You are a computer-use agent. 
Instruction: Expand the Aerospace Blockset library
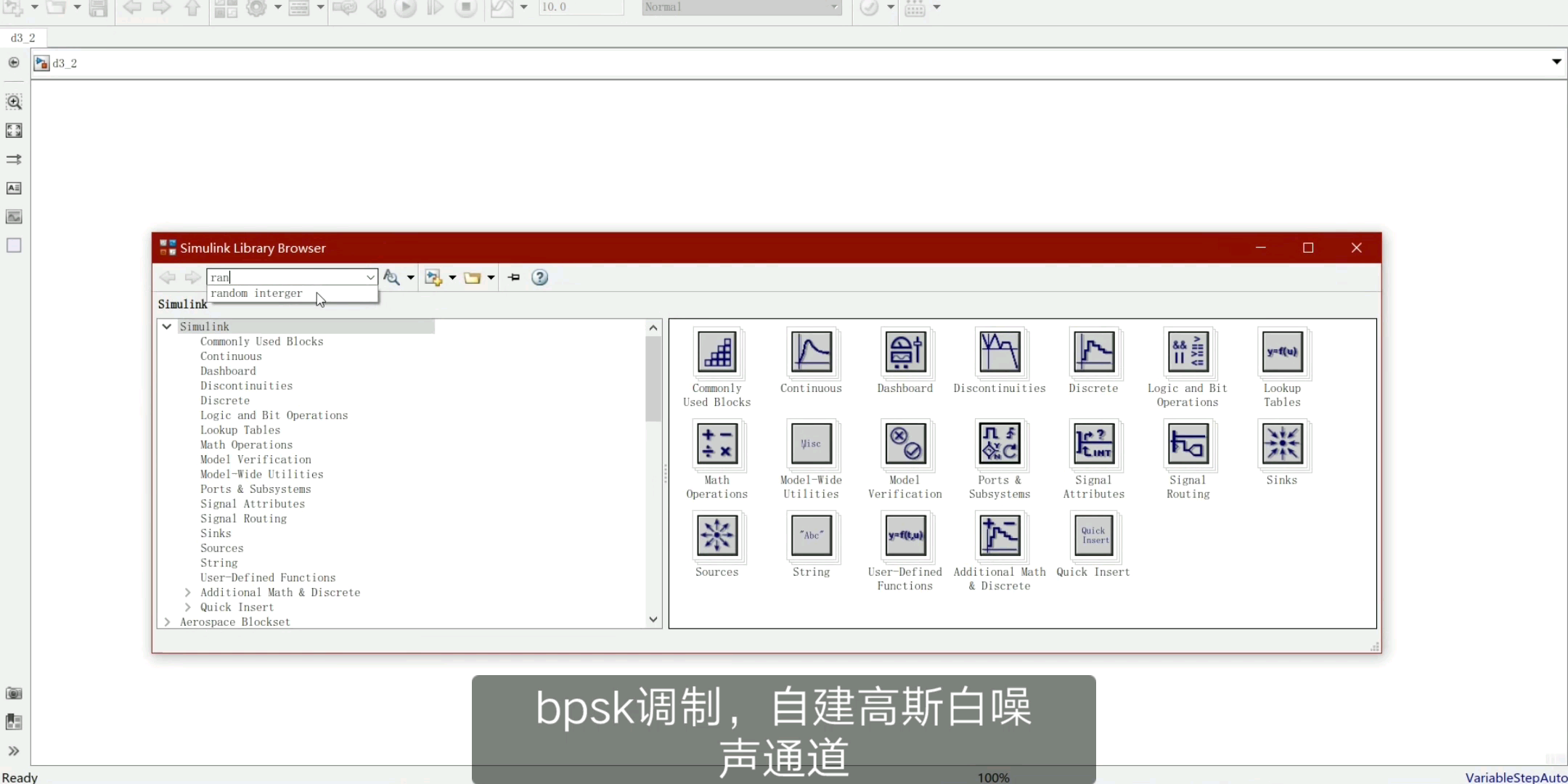click(x=167, y=621)
